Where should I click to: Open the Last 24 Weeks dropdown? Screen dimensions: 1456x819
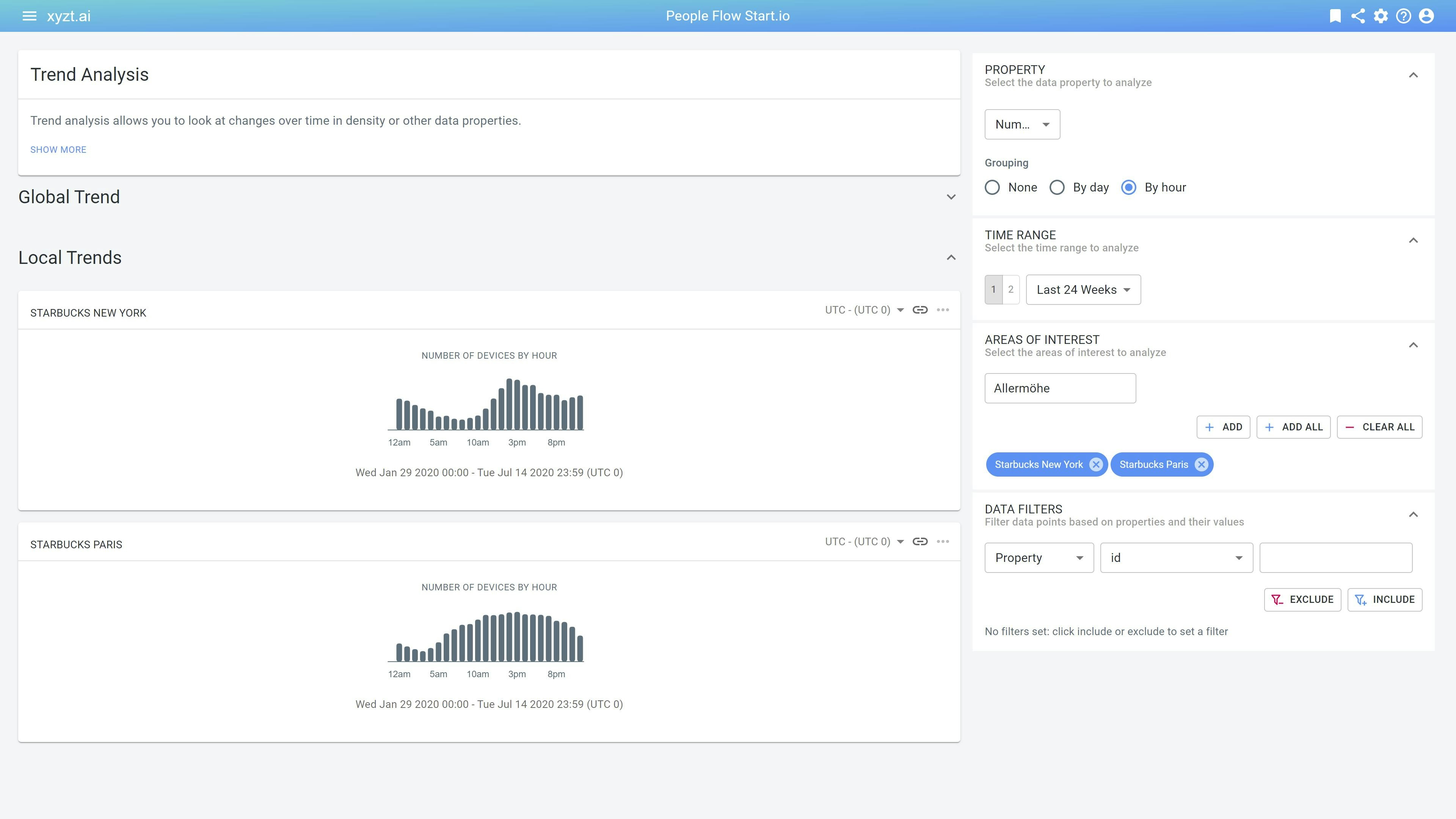pos(1083,290)
